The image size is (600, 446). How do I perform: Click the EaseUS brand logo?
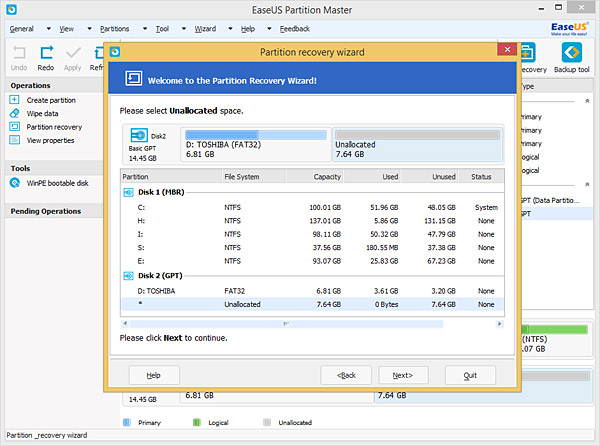[569, 28]
